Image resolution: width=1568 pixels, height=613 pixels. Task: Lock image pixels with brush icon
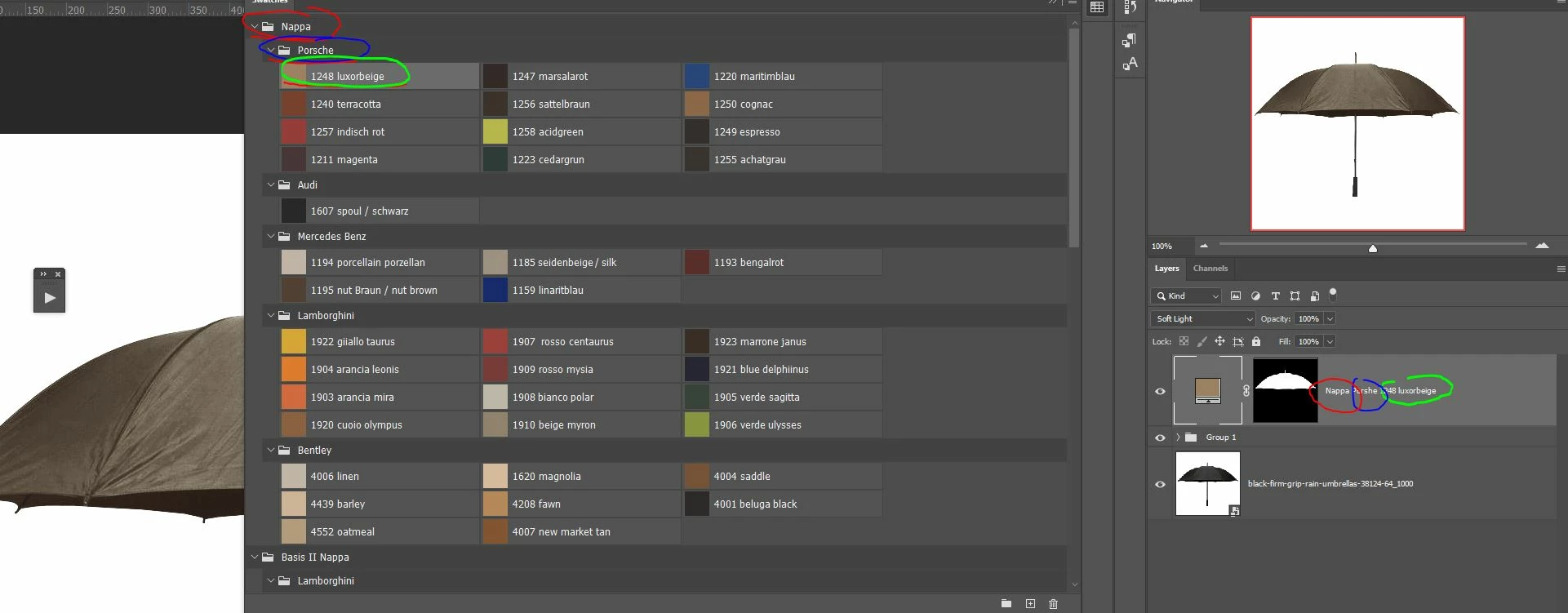coord(1202,341)
